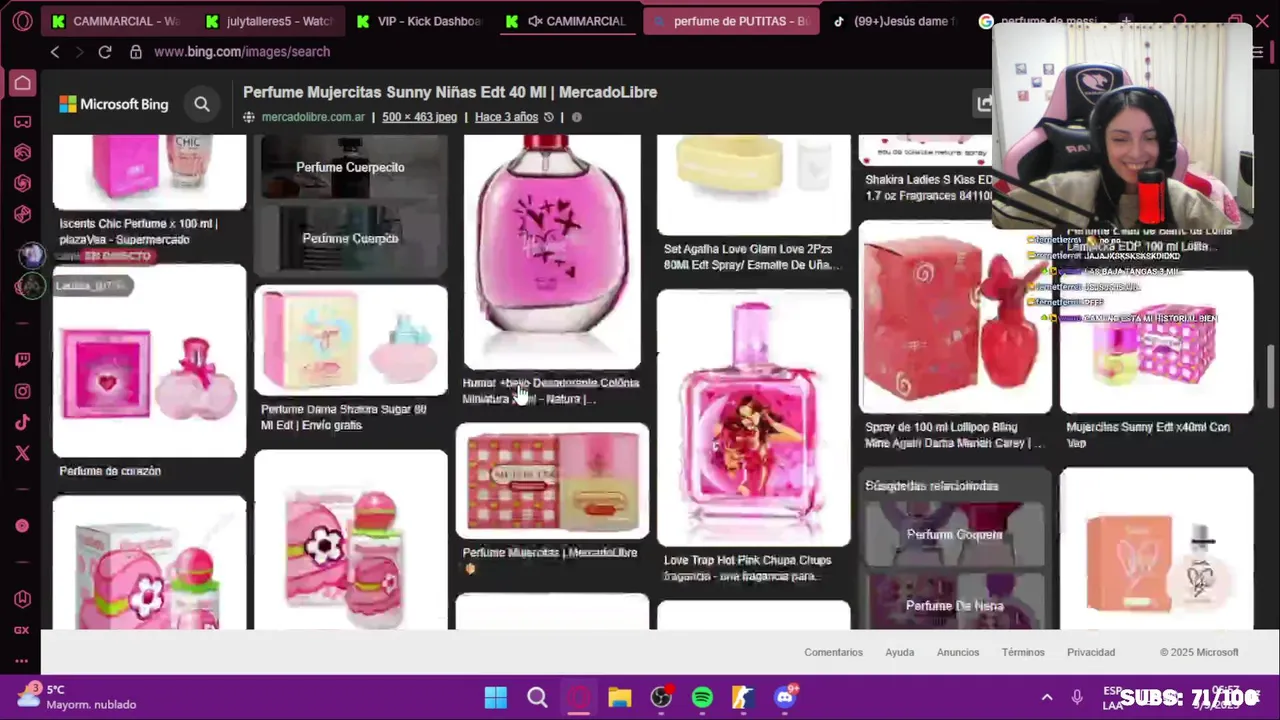1280x720 pixels.
Task: Click the taskbar microphone icon
Action: (1077, 697)
